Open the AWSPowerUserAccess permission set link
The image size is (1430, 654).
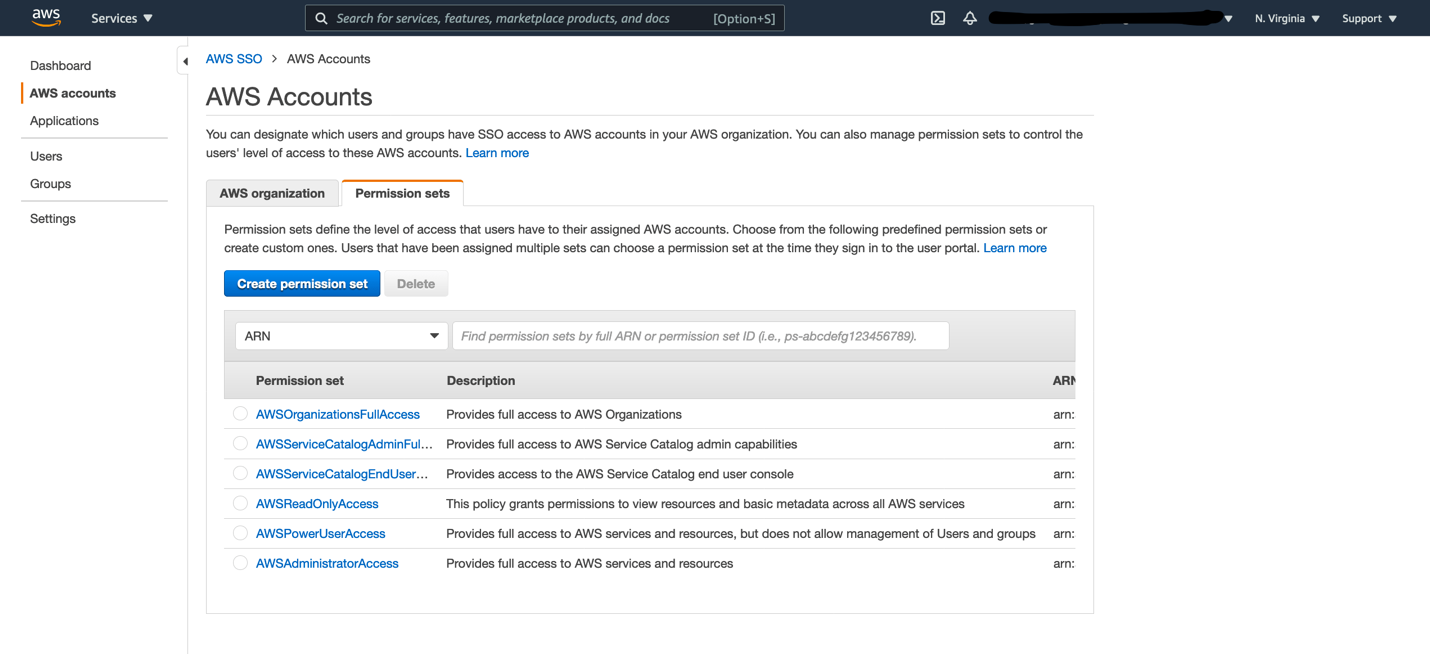[320, 533]
